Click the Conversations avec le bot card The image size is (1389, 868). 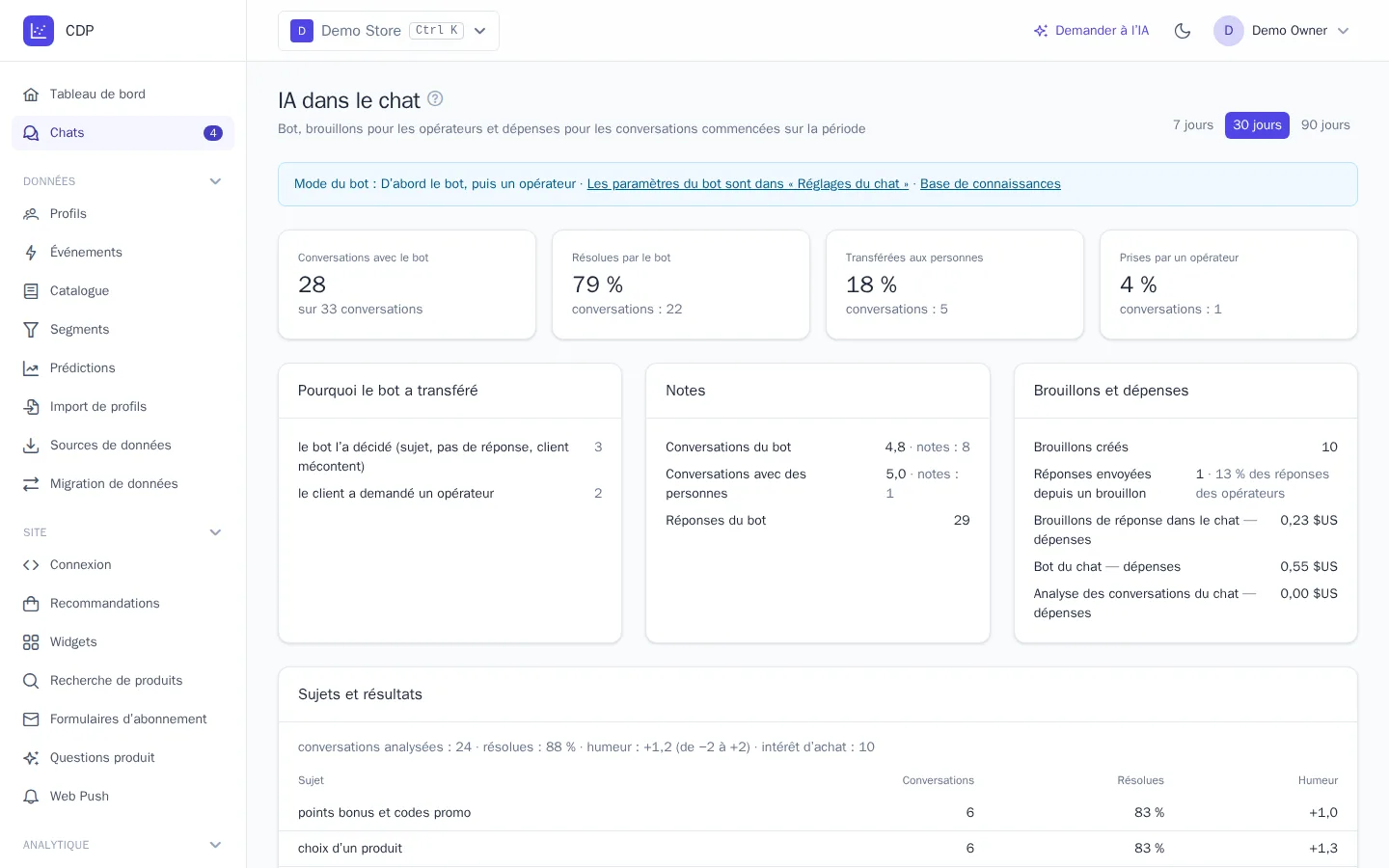407,285
